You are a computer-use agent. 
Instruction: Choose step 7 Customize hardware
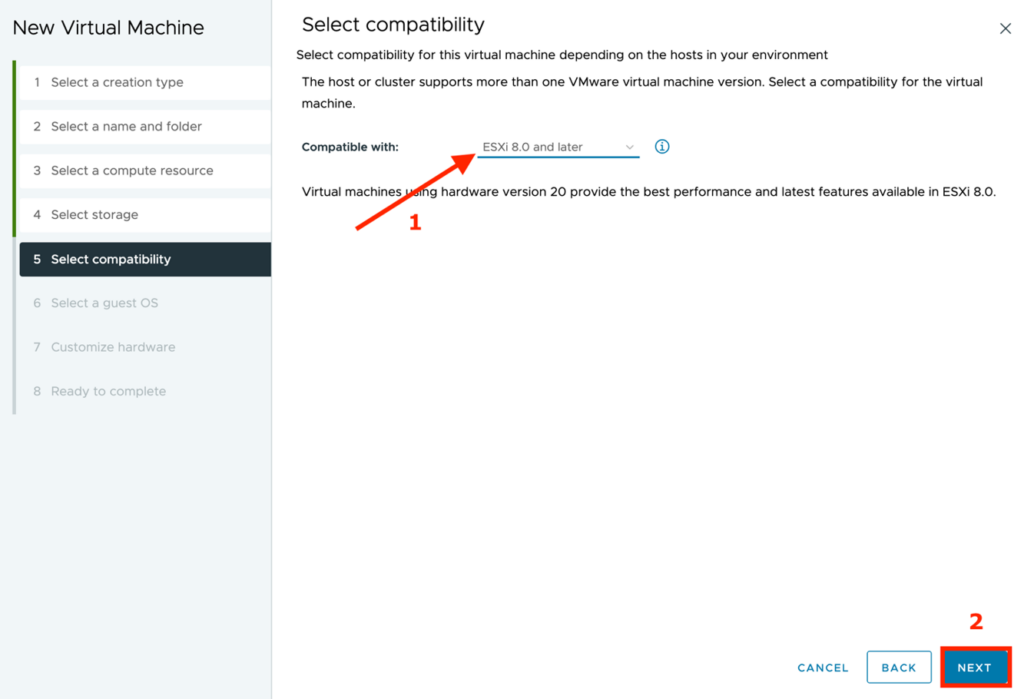click(113, 347)
